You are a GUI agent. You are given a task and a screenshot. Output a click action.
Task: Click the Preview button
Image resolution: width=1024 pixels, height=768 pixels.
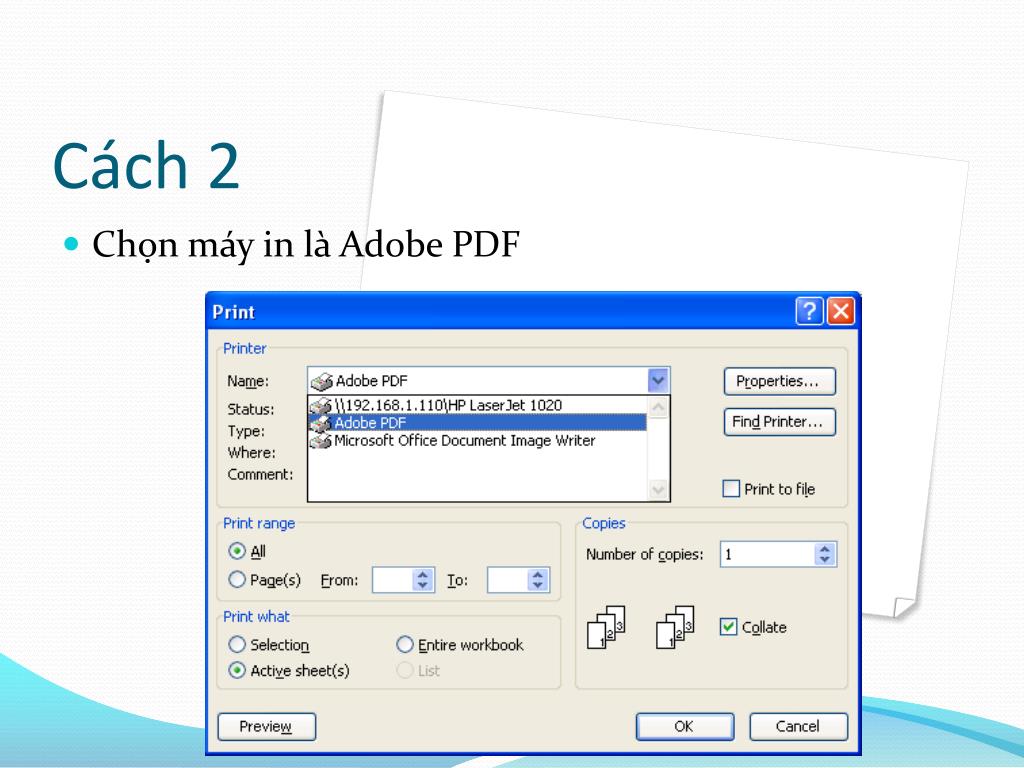click(x=266, y=727)
